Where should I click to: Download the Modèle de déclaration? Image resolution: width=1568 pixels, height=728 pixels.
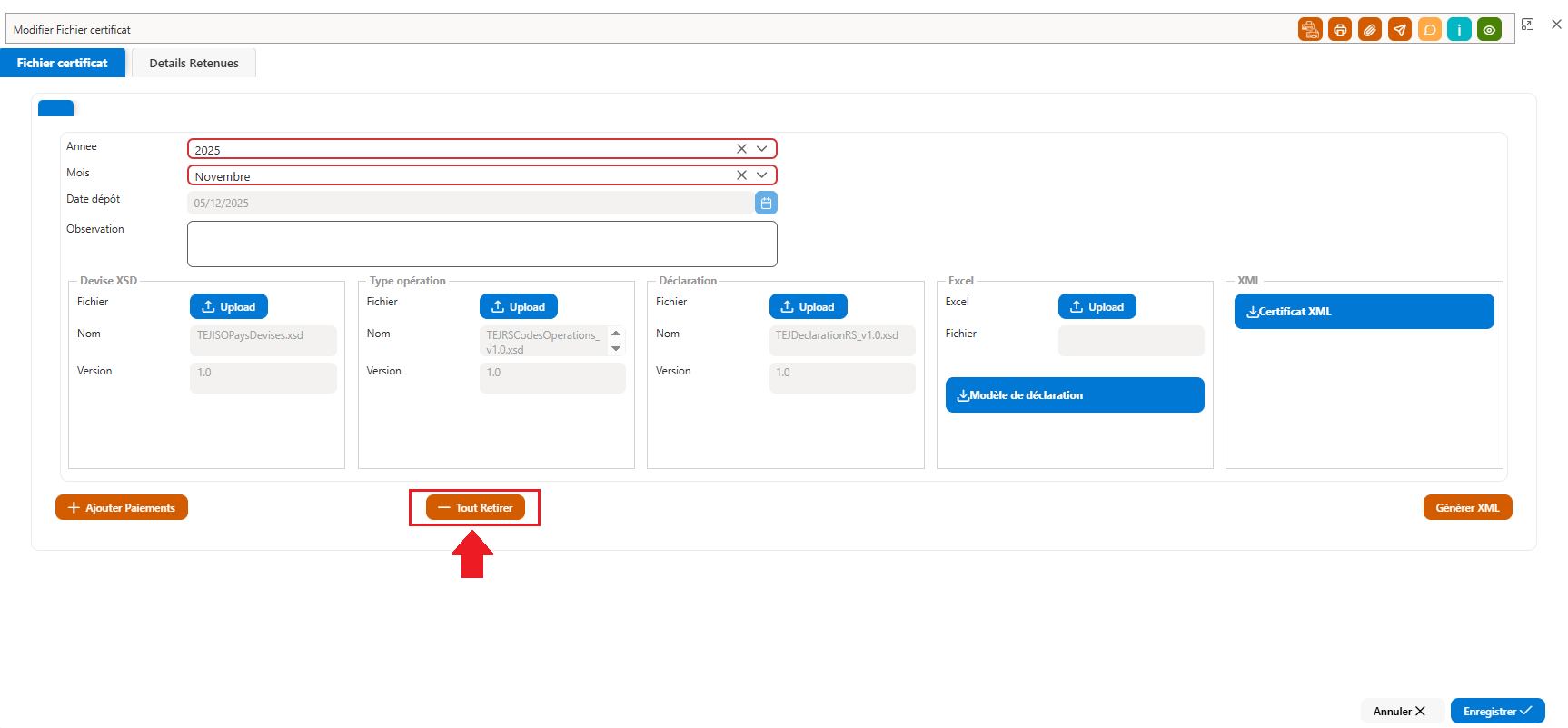pos(1075,394)
